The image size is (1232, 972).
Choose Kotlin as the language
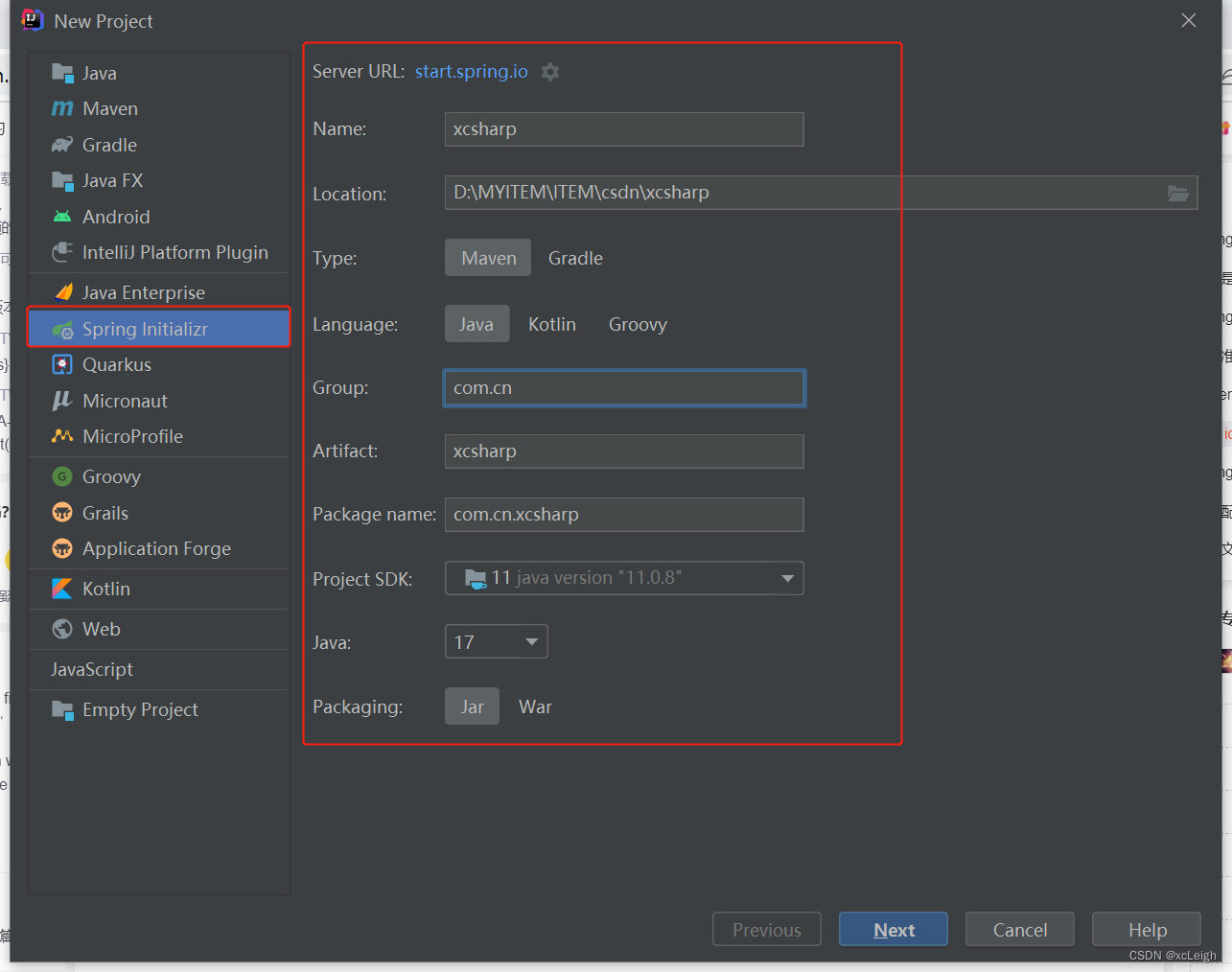tap(552, 324)
